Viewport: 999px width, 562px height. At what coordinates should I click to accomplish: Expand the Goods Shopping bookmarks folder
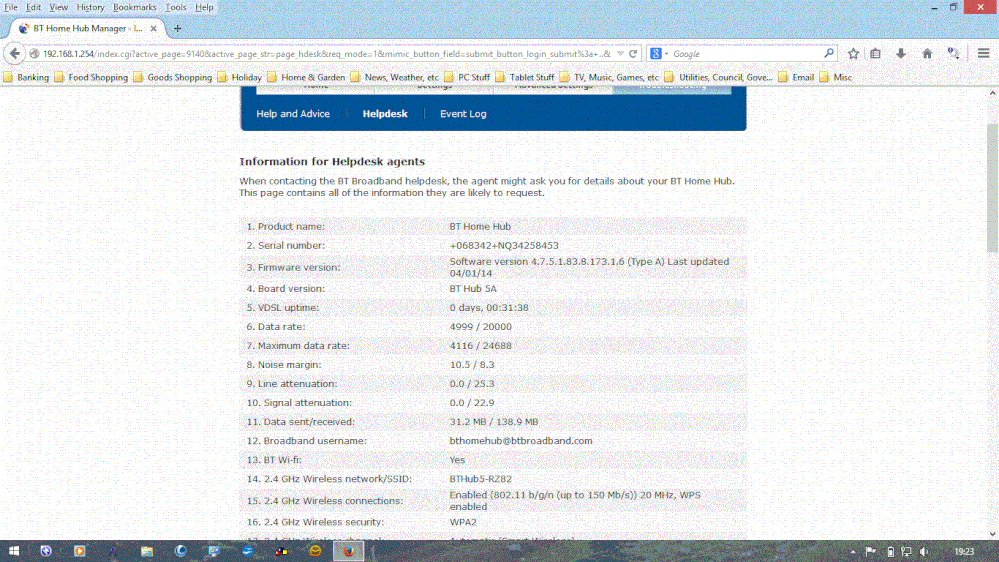pyautogui.click(x=173, y=77)
